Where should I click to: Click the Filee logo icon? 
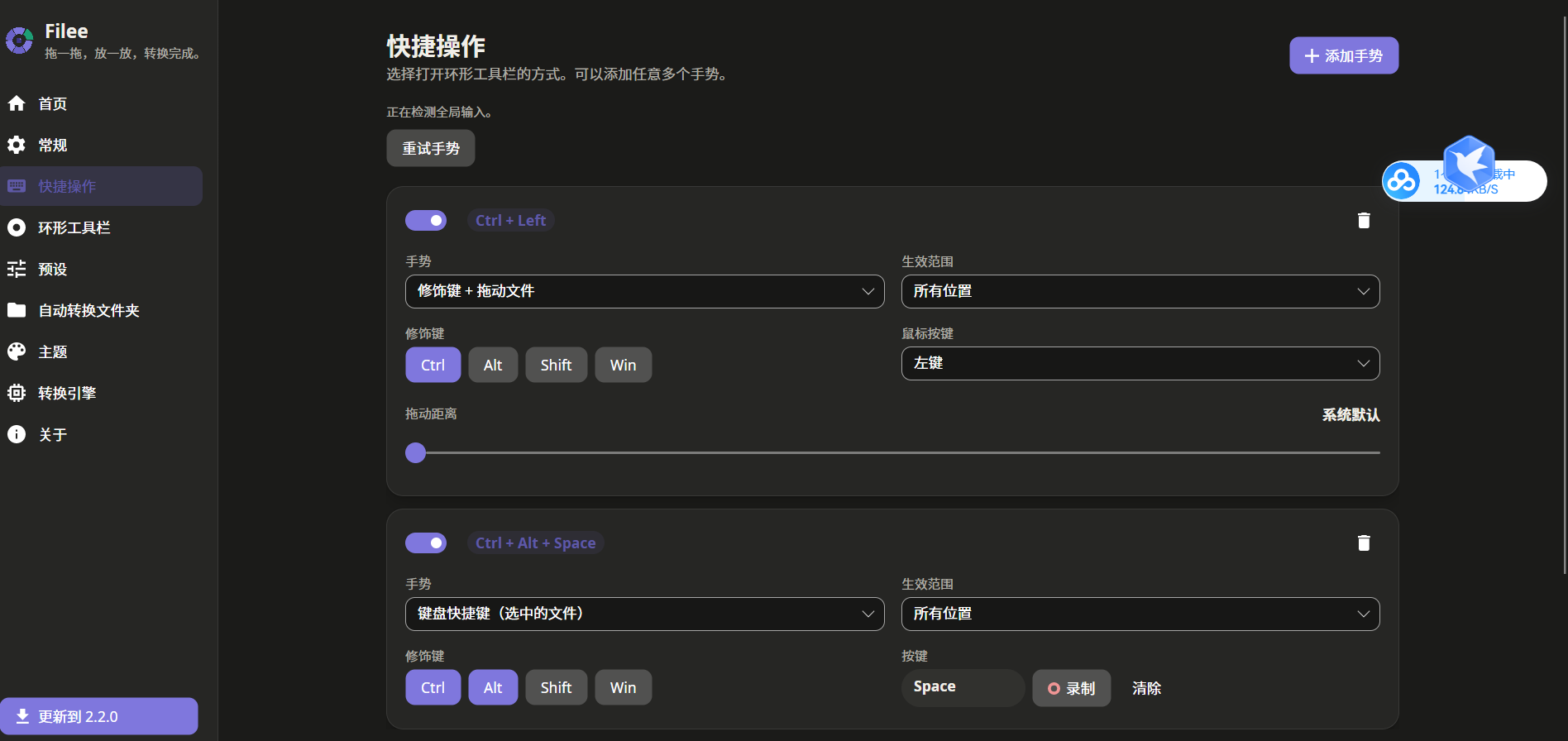[x=19, y=40]
